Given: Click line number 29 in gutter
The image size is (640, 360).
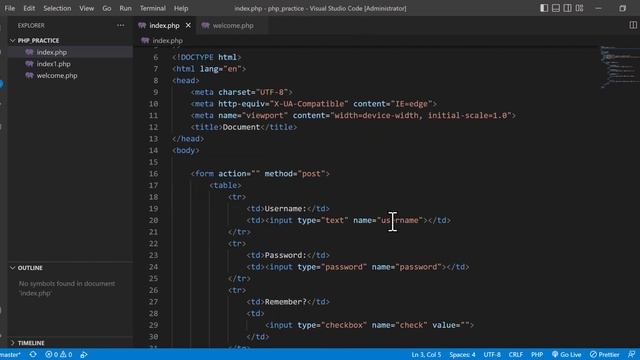Looking at the screenshot, I should tap(153, 325).
